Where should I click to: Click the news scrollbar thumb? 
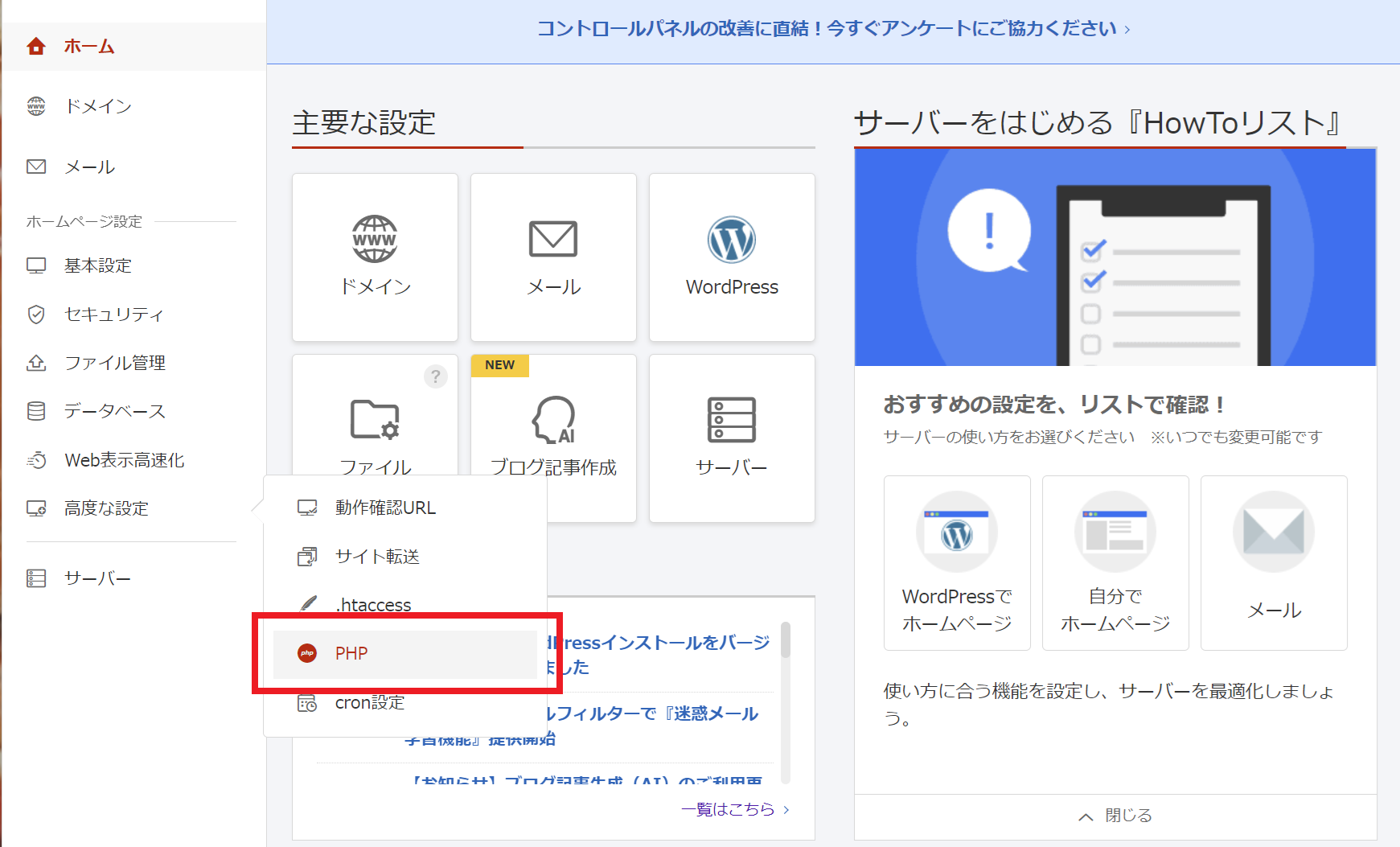[x=786, y=639]
